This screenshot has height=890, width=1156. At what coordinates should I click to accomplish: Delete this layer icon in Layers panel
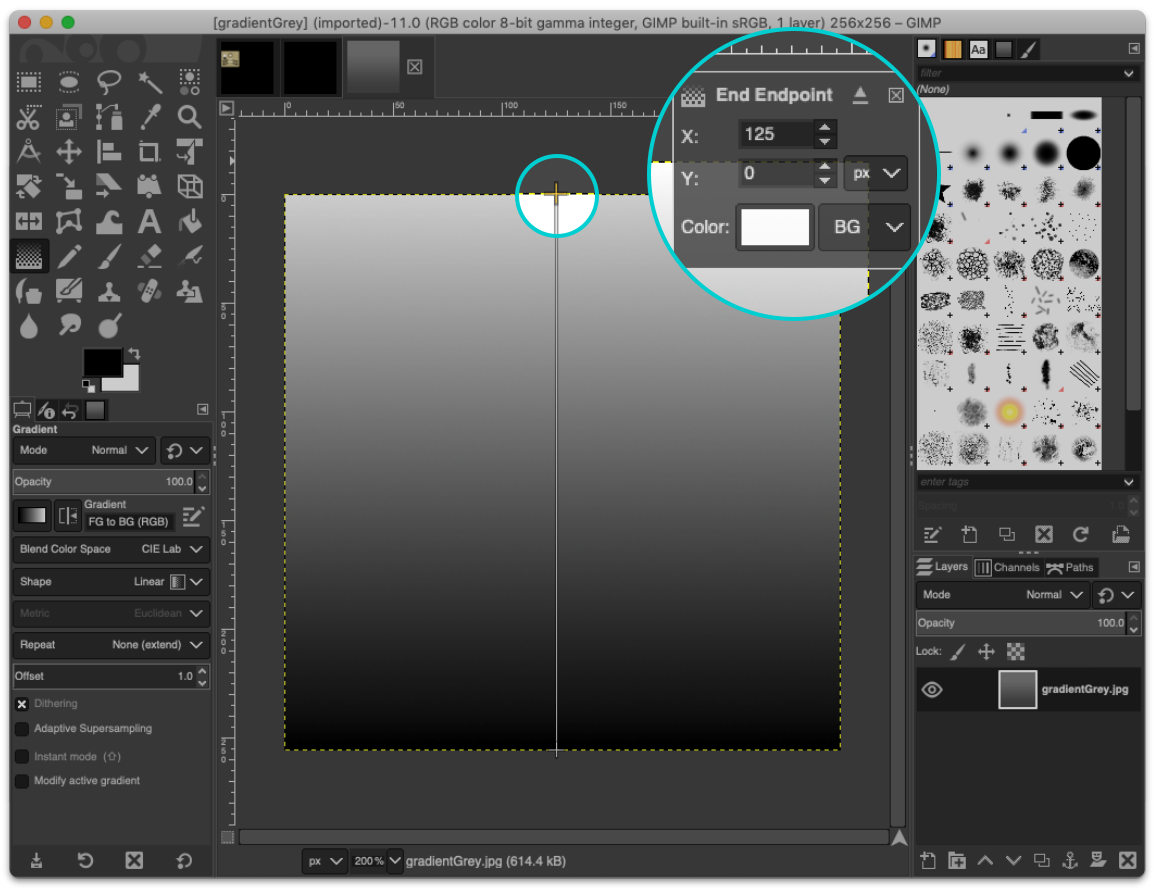tap(1127, 860)
